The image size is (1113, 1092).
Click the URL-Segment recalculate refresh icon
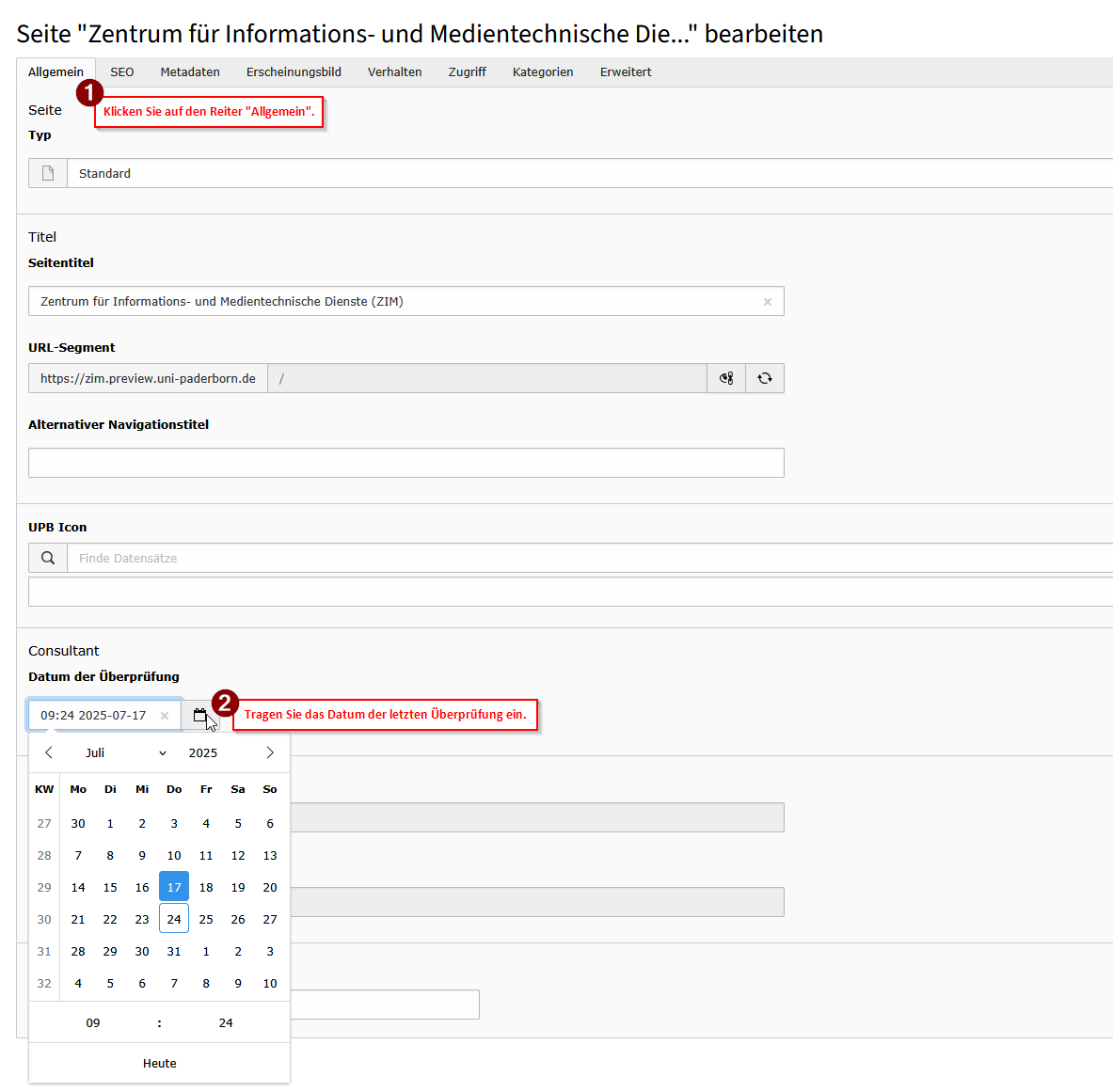(764, 378)
